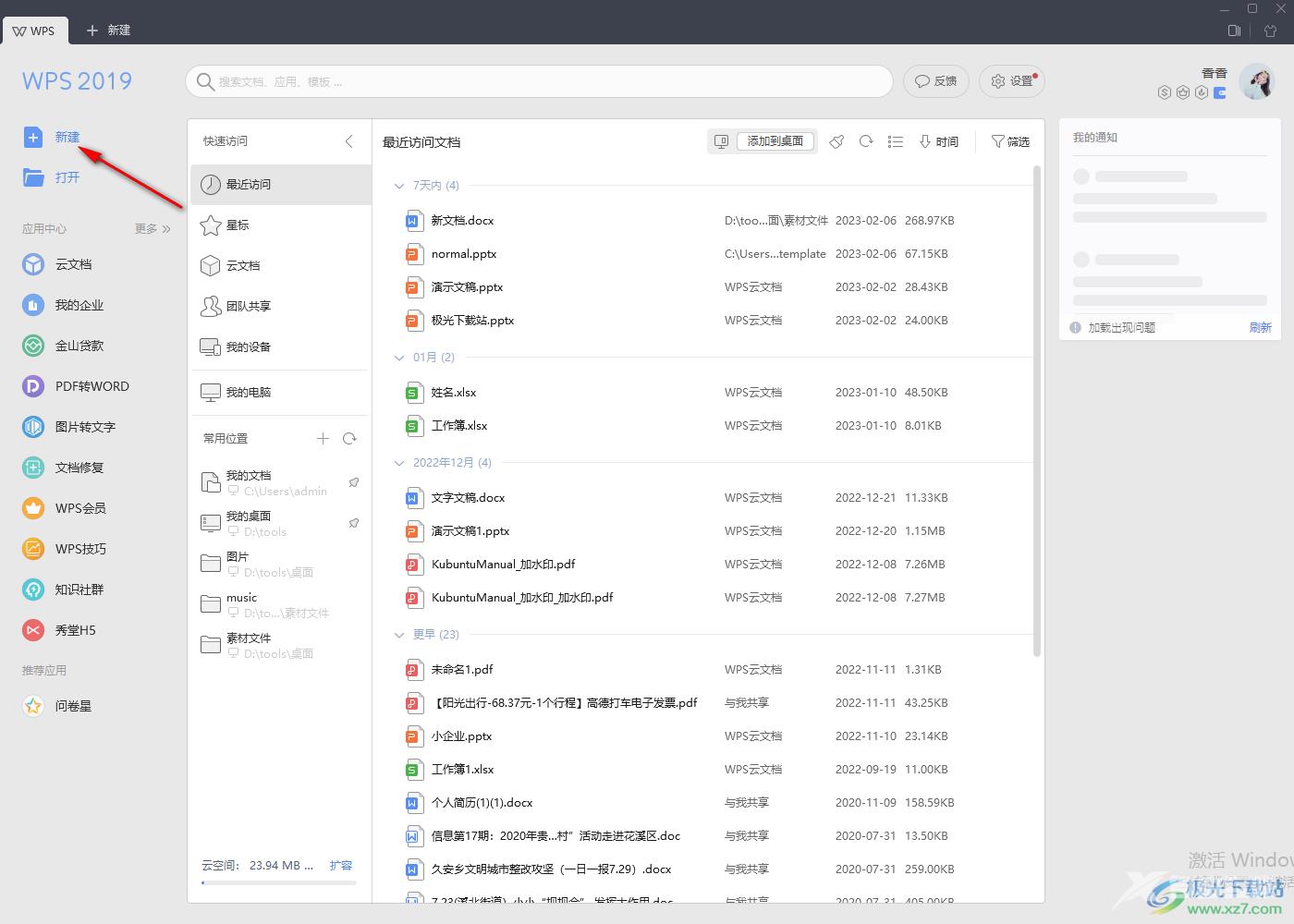Click the 反馈 button

(x=935, y=81)
